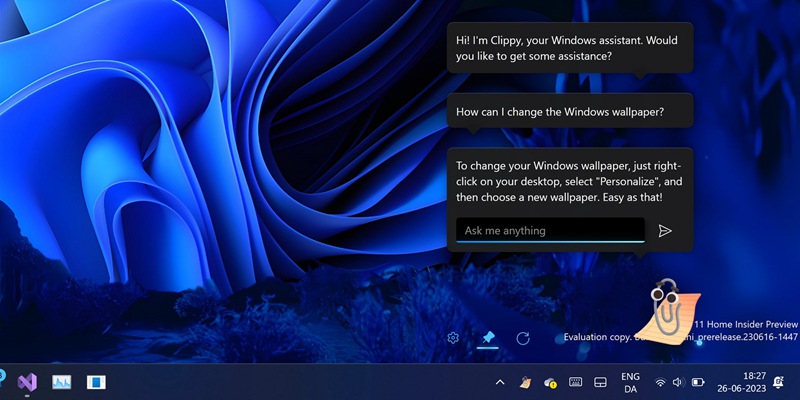800x400 pixels.
Task: Open the touch keyboard tray icon
Action: 575,382
